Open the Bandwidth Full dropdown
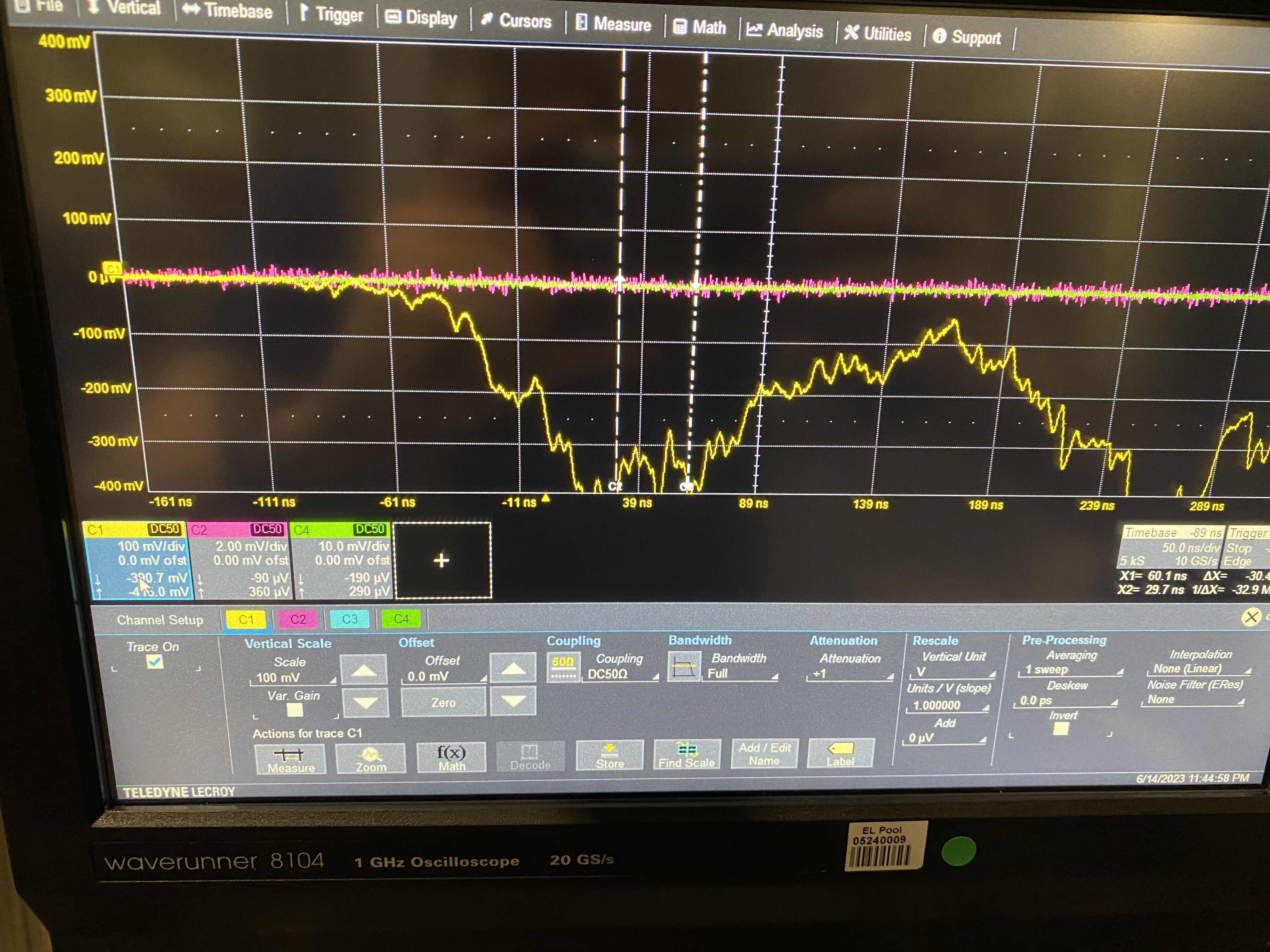 741,674
